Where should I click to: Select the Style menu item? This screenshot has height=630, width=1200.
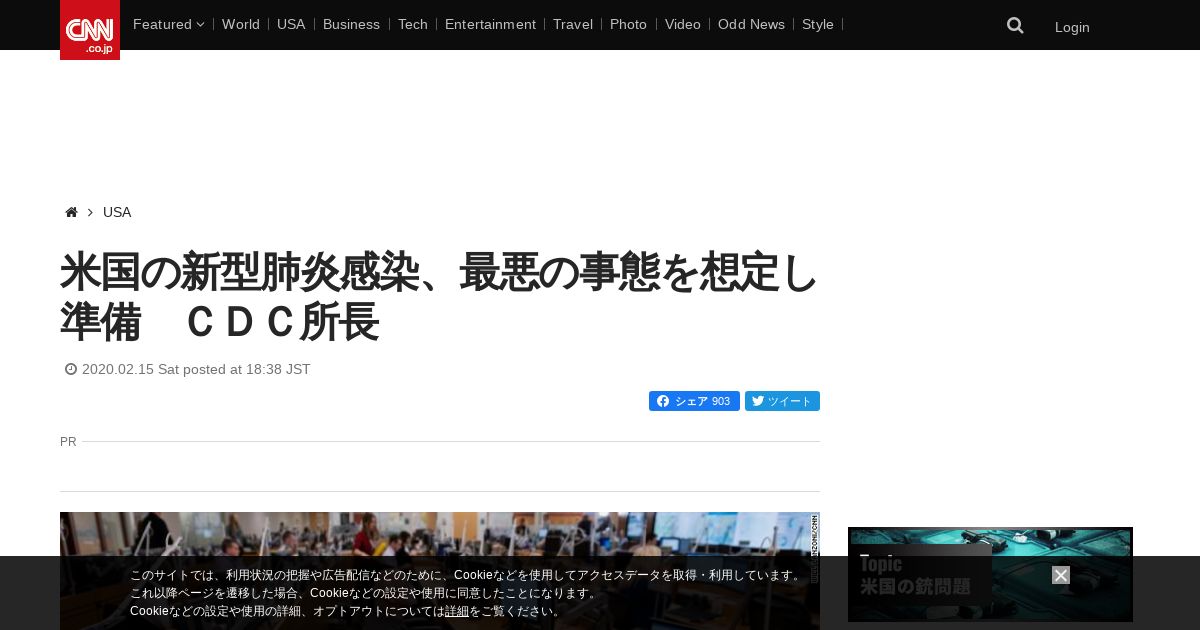click(x=818, y=24)
